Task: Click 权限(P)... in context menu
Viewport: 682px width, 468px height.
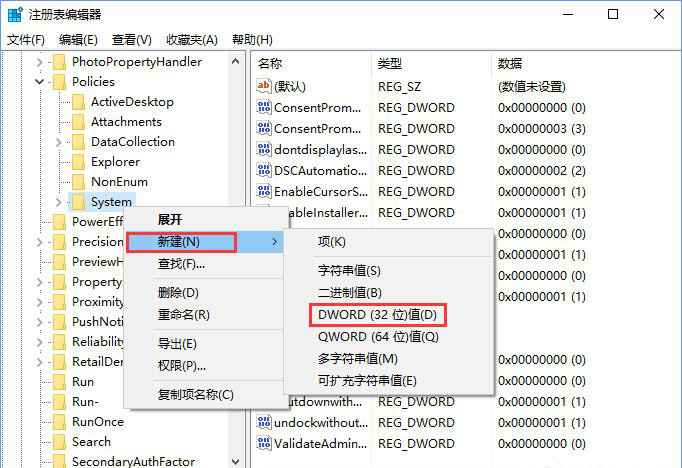Action: (176, 365)
